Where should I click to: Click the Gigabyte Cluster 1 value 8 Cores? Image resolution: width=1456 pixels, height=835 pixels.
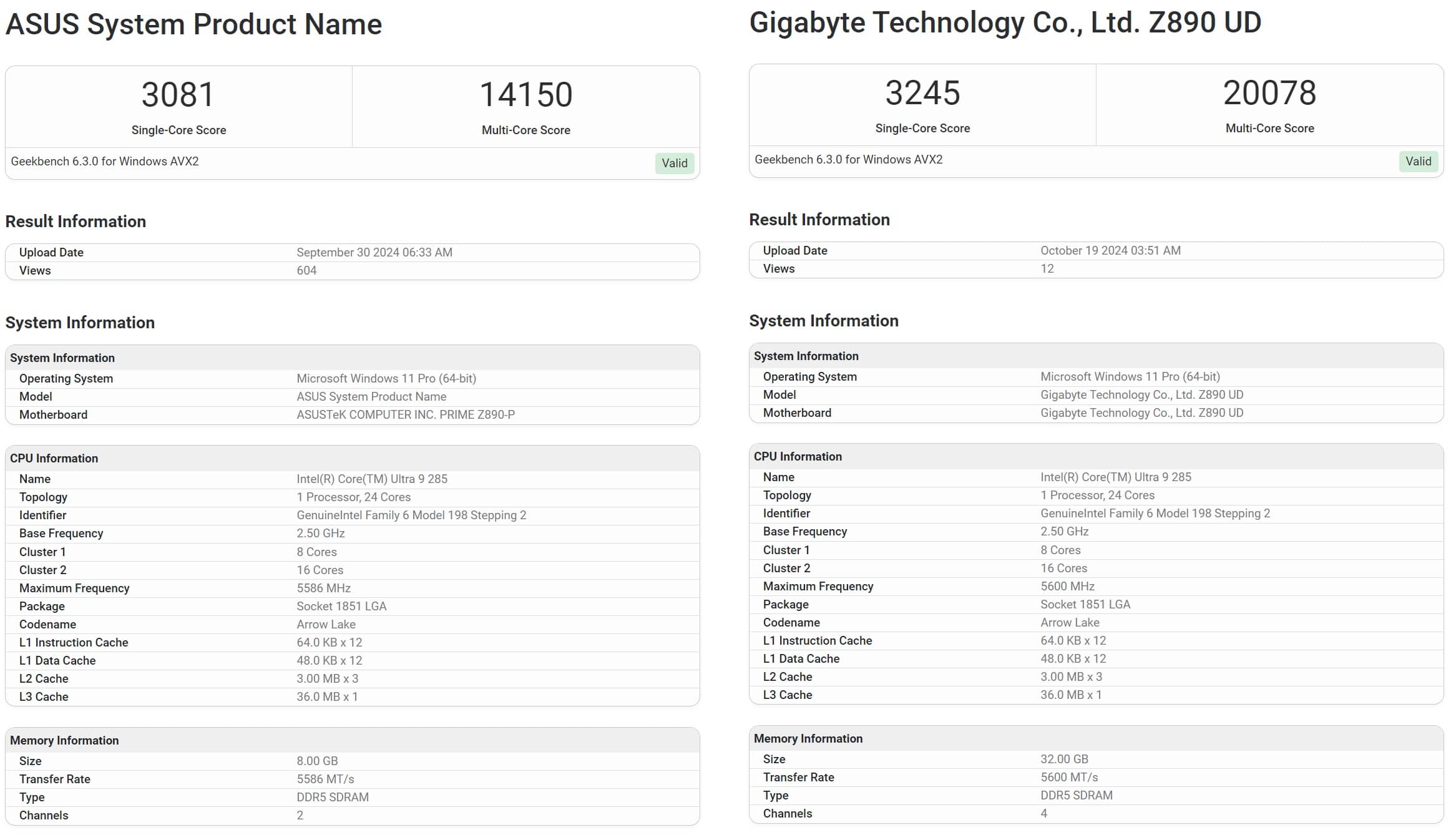coord(1060,550)
